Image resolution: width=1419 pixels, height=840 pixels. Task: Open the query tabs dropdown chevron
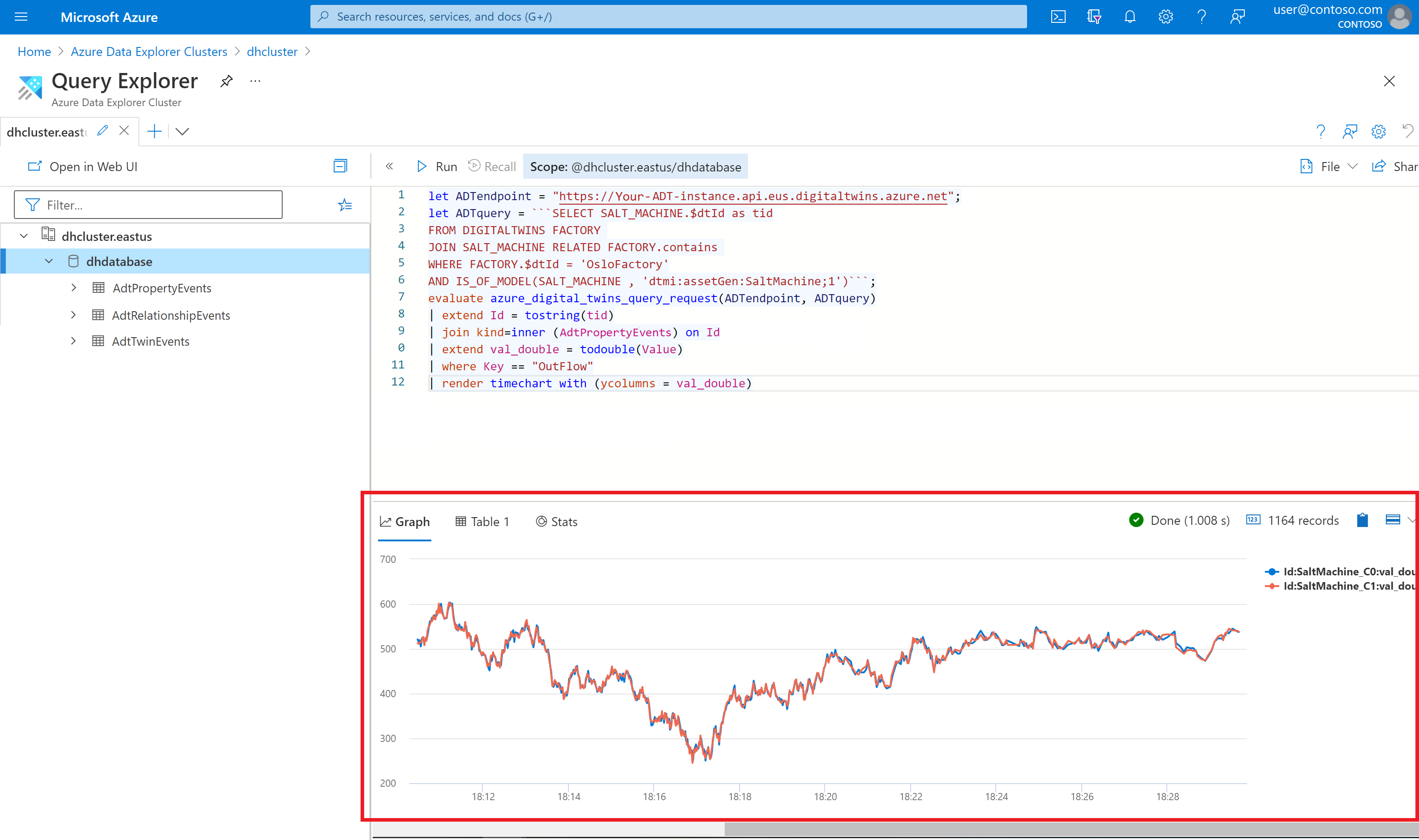[x=182, y=131]
